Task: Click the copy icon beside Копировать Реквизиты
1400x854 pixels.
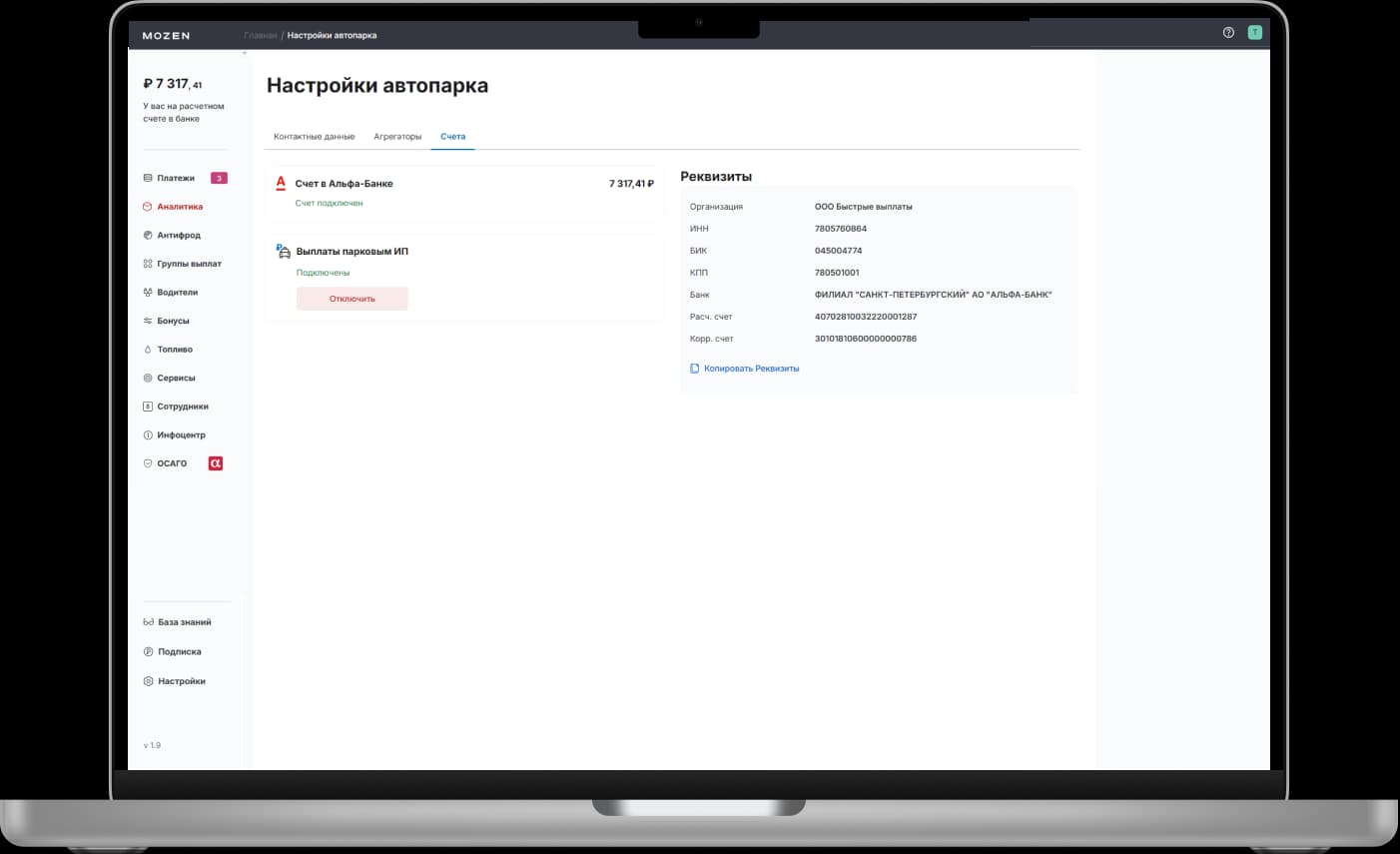Action: click(695, 369)
